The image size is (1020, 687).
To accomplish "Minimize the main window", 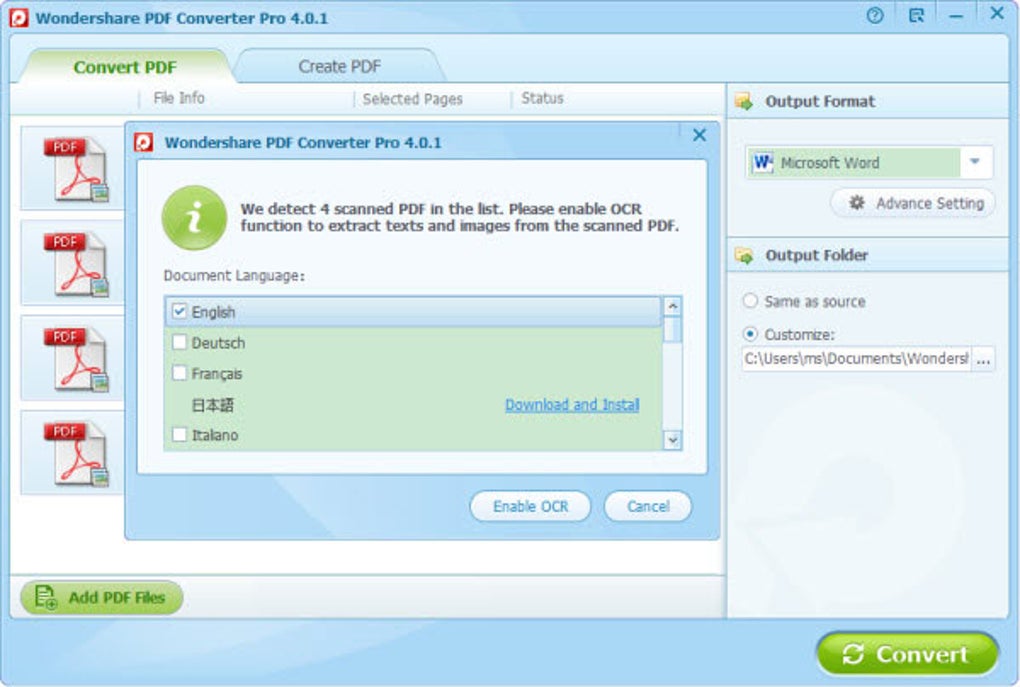I will tap(956, 16).
